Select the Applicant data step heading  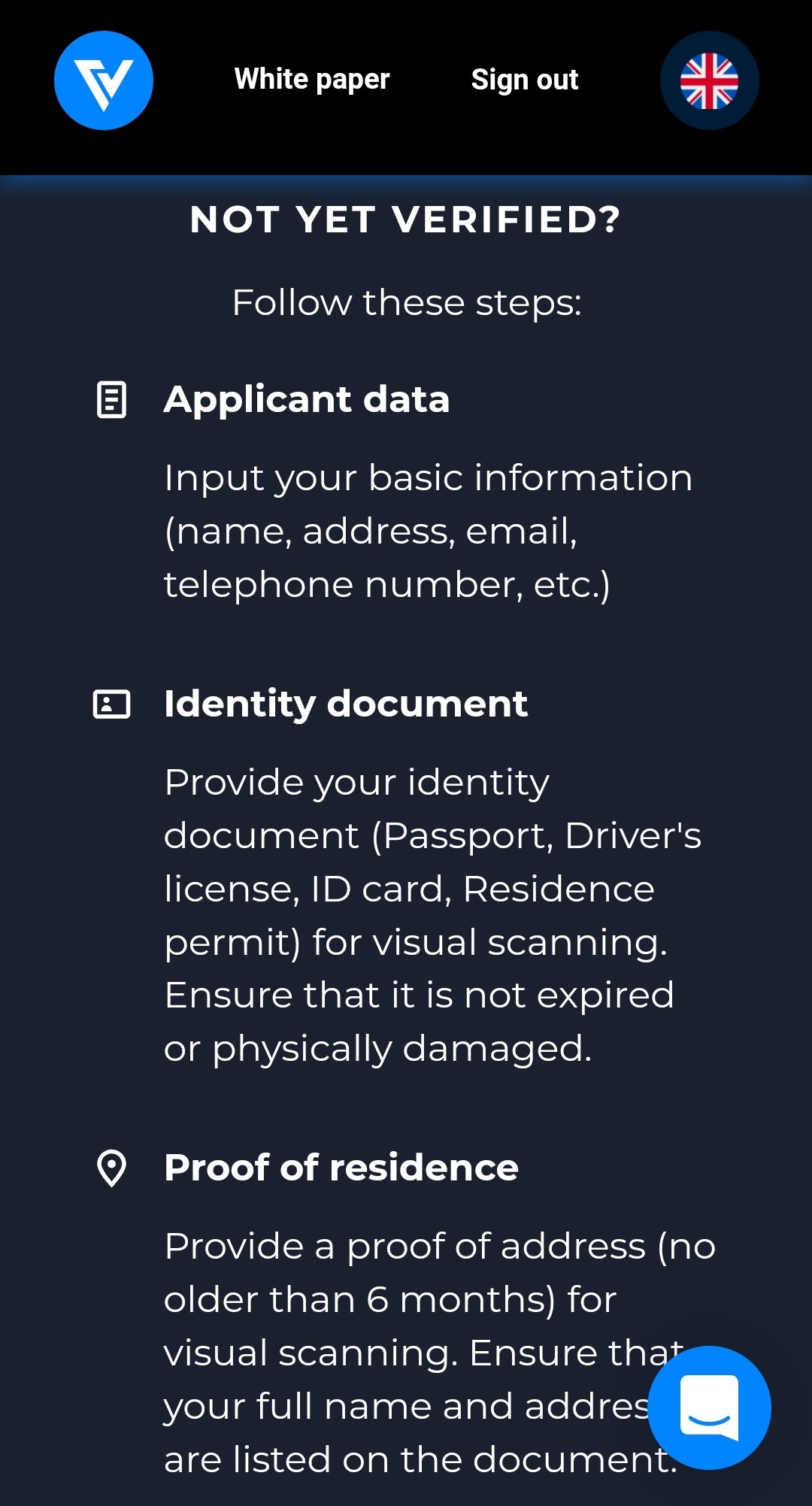(307, 399)
